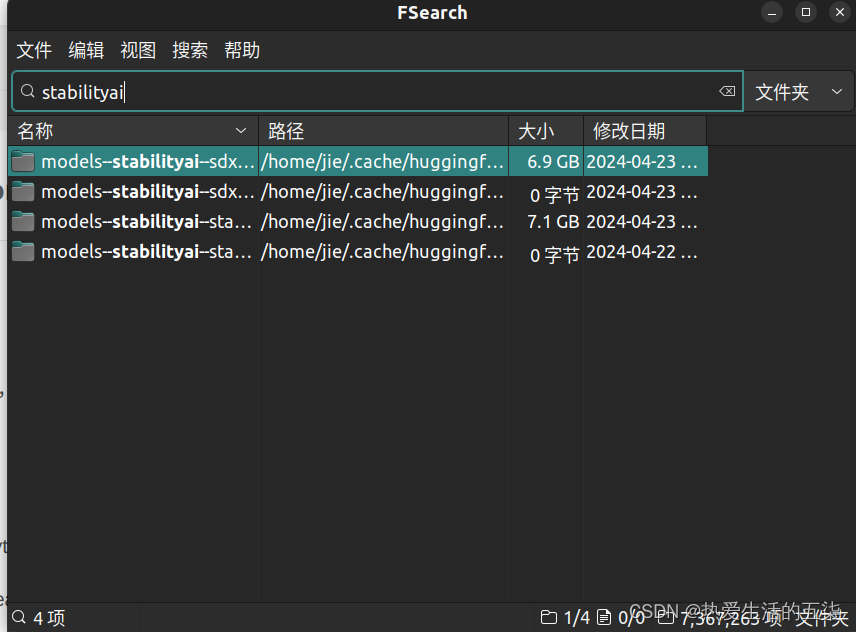Click the file count icon showing 0/0
This screenshot has width=856, height=632.
point(604,617)
